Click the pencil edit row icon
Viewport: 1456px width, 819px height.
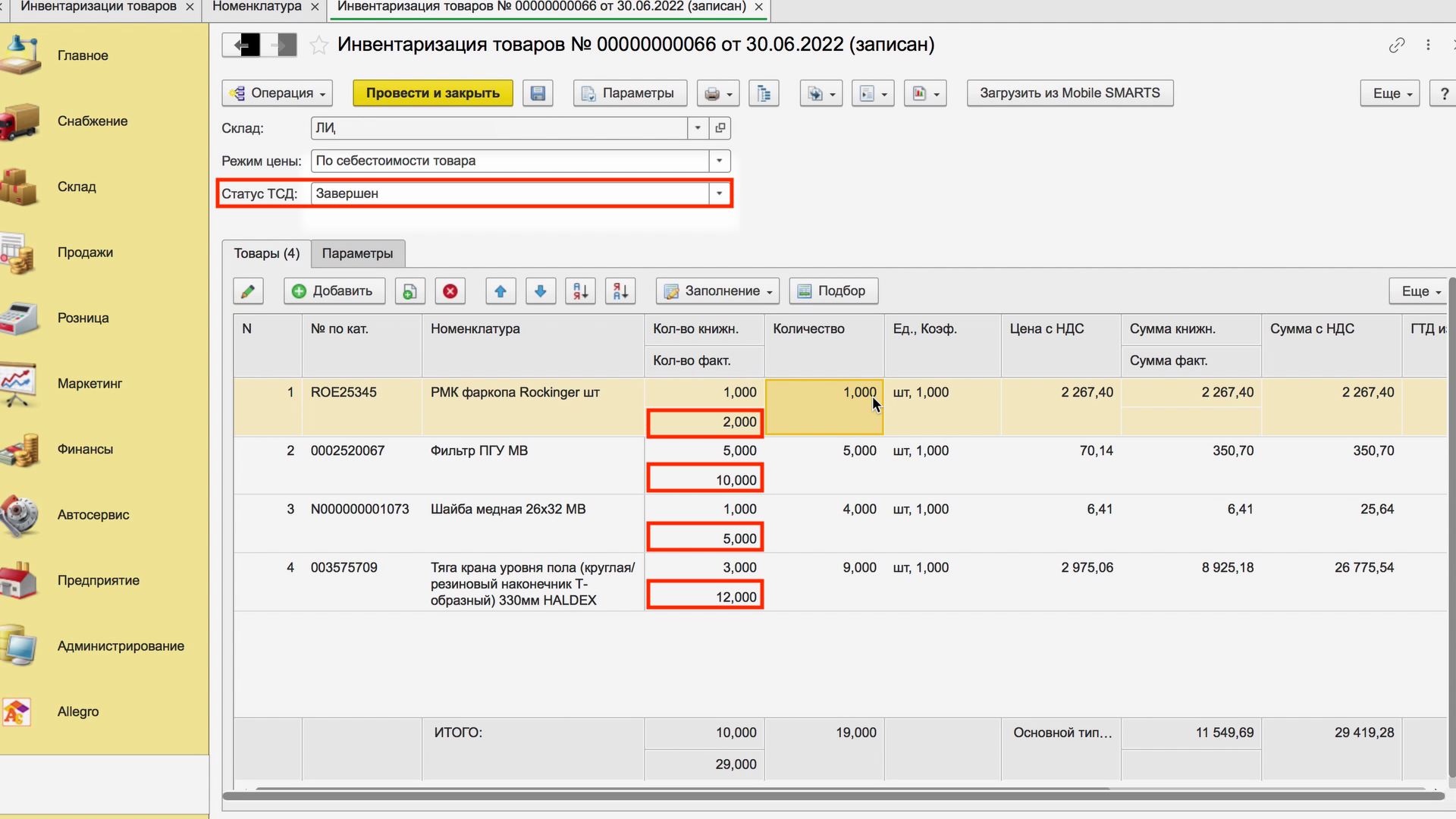248,291
